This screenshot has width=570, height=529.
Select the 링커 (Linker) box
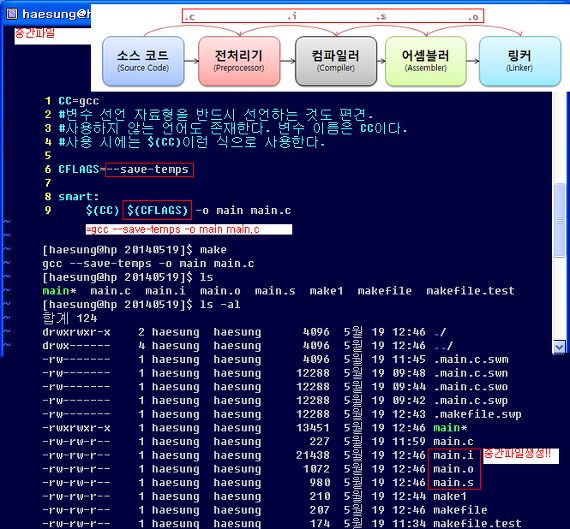coord(520,61)
